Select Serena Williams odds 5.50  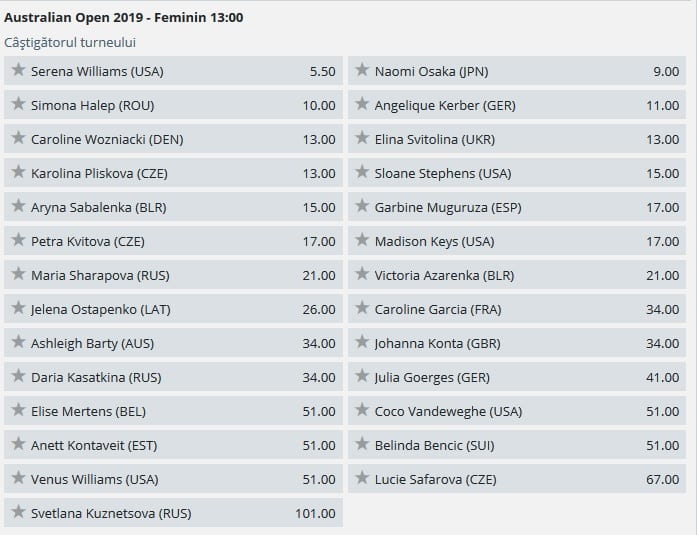pyautogui.click(x=320, y=72)
